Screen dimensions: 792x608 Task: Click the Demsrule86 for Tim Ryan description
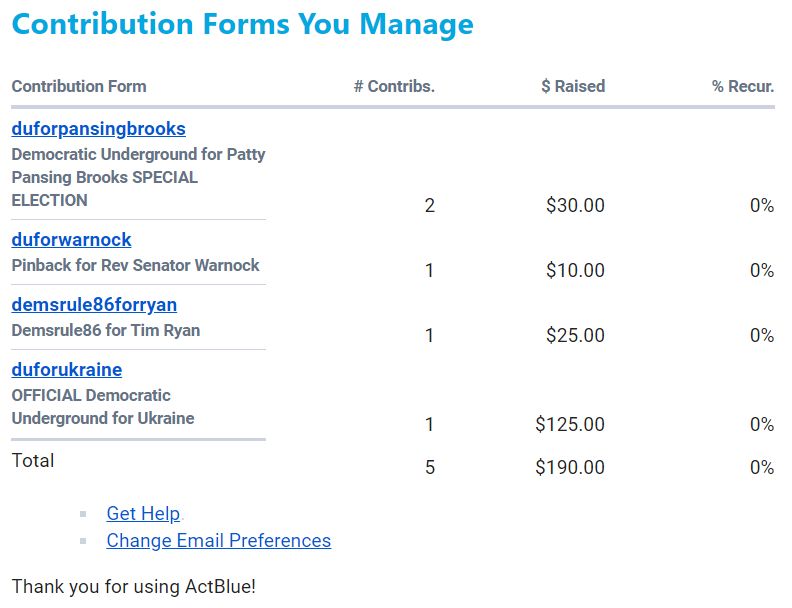click(x=105, y=330)
